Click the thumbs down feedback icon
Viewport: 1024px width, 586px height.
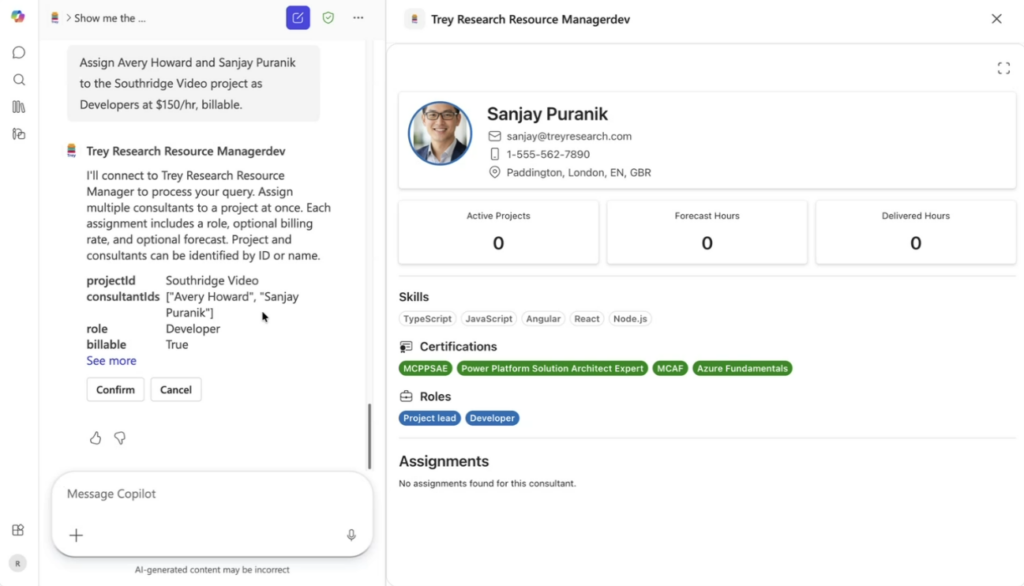(120, 438)
